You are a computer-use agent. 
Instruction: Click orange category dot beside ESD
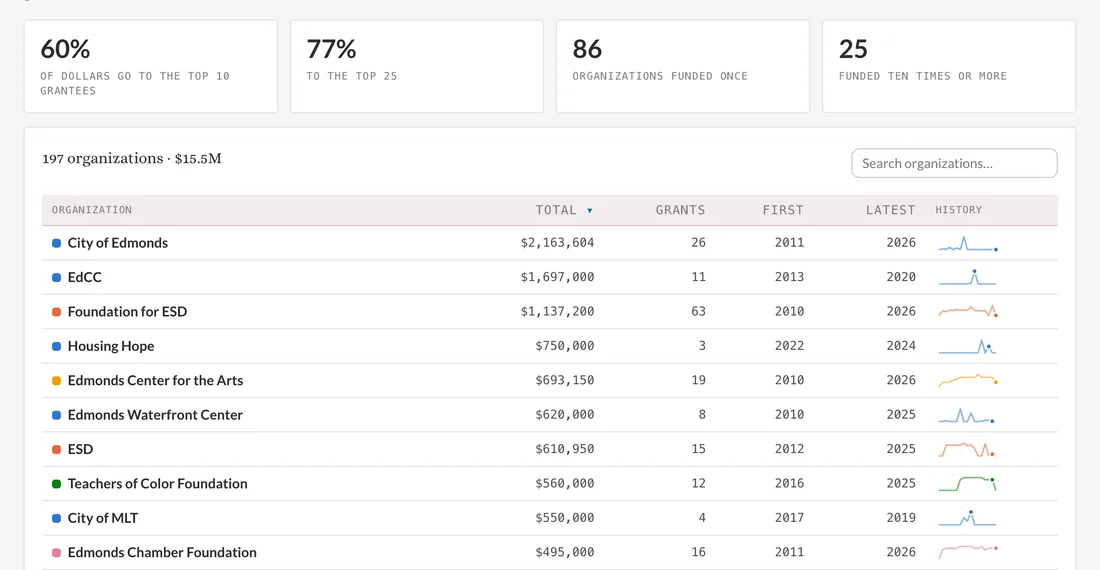point(56,449)
